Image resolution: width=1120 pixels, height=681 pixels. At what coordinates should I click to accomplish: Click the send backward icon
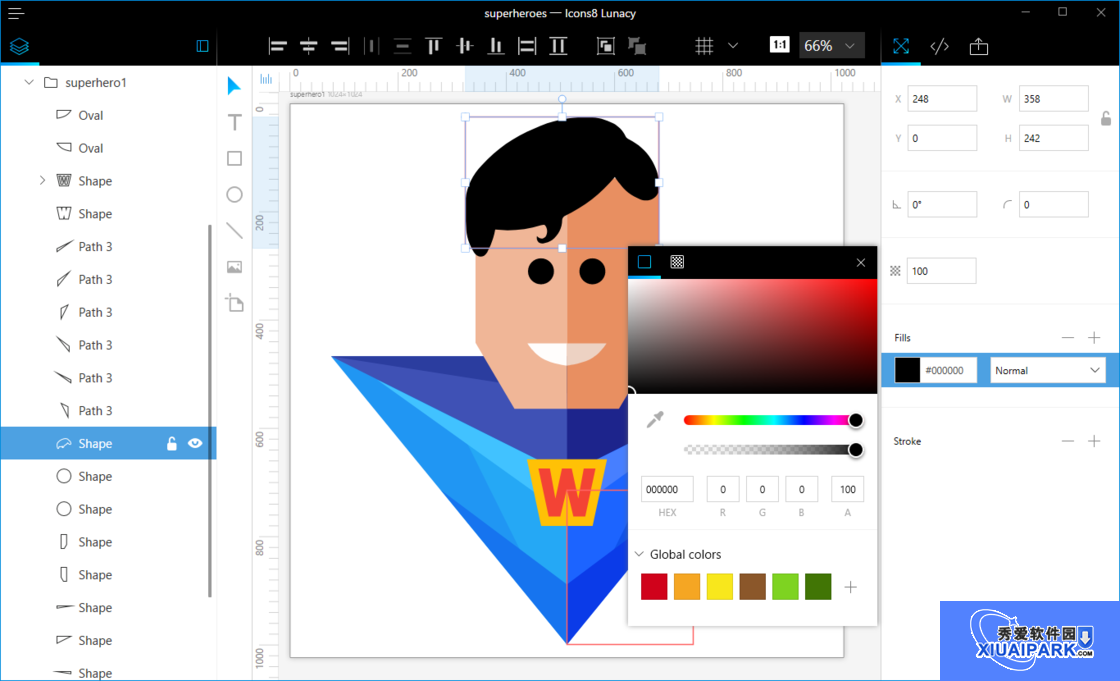tap(636, 46)
